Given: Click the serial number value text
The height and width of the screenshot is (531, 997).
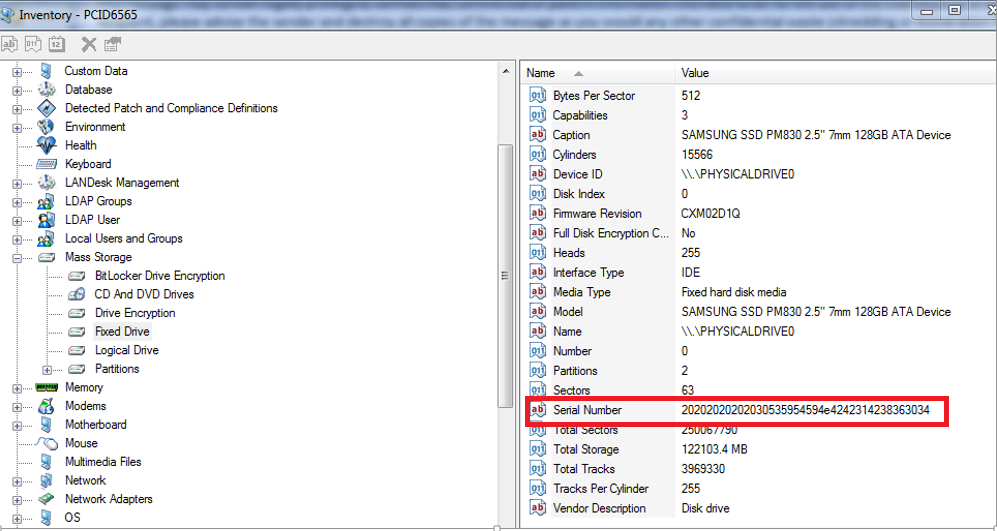Looking at the screenshot, I should pos(805,410).
